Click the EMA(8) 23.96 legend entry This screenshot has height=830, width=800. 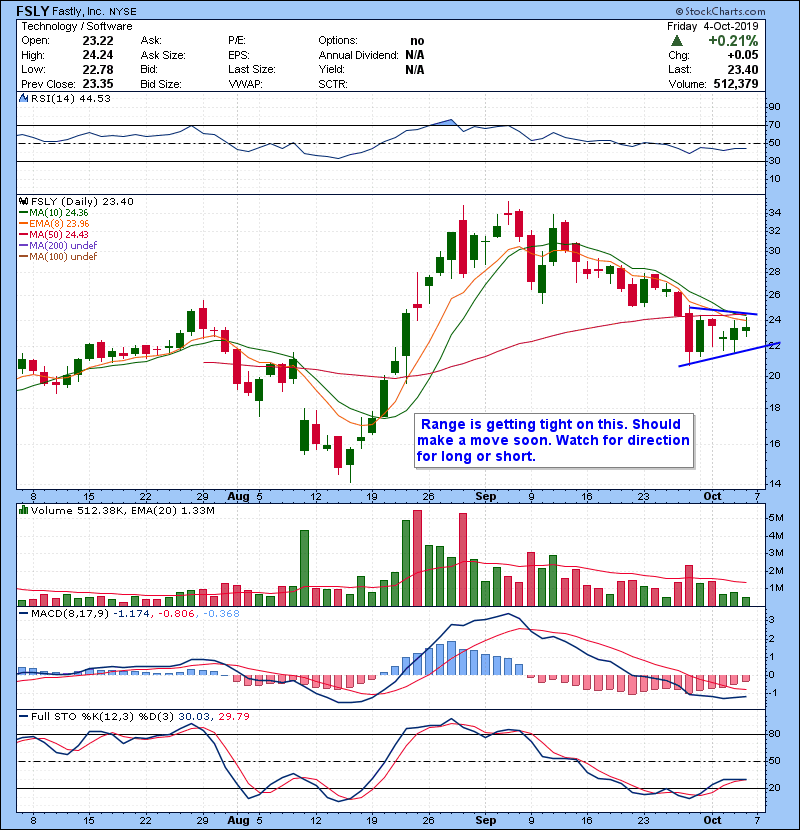pyautogui.click(x=54, y=223)
